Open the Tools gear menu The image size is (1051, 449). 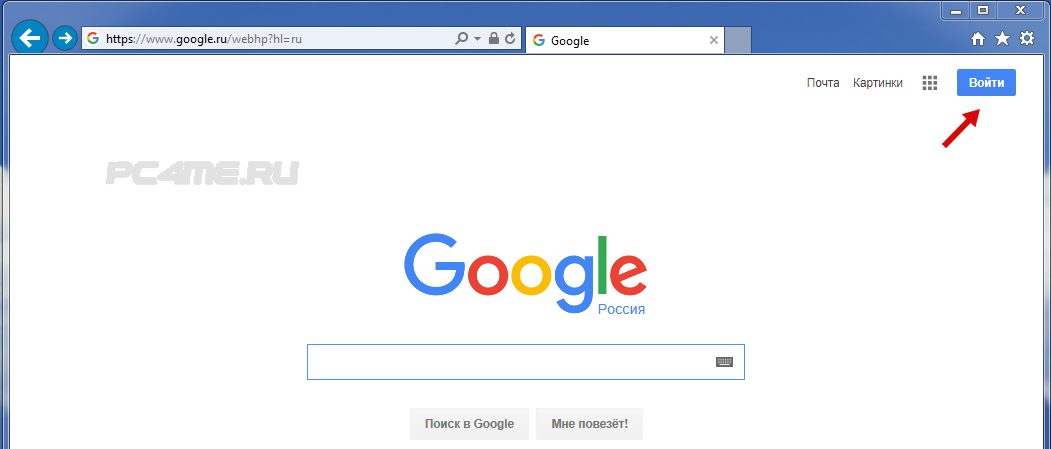1027,39
